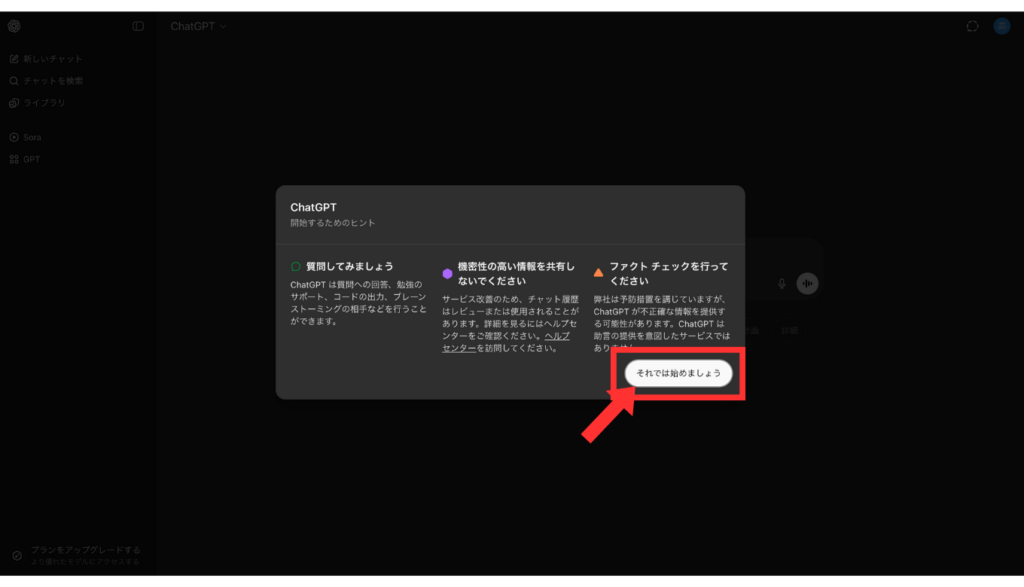Collapse the sidebar with the panel icon
Screen dimensions: 1024x587
138,26
